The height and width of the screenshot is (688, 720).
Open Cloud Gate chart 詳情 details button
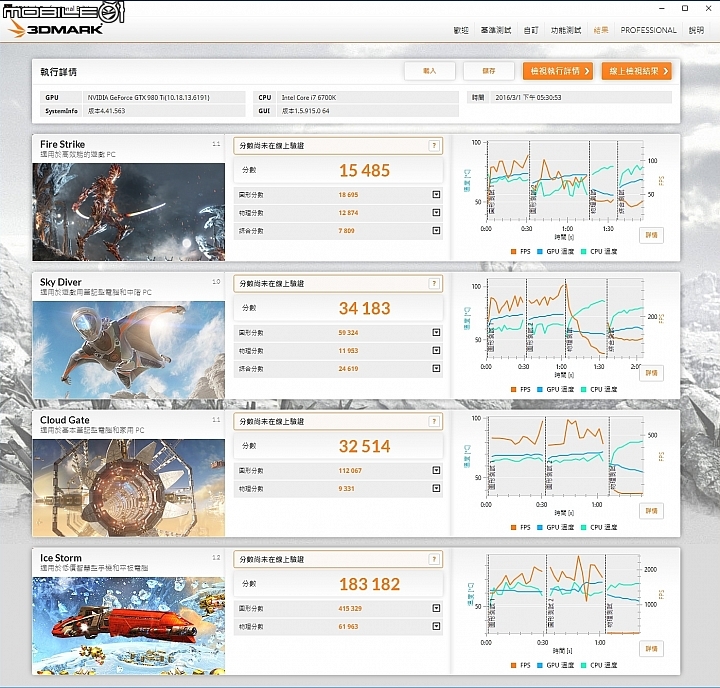click(x=651, y=511)
